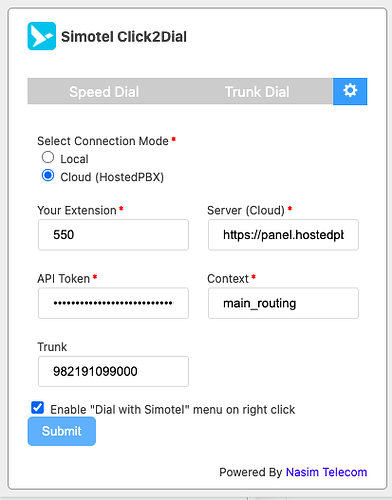Viewport: 392px width, 500px height.
Task: Click the Enable "Dial with Simotel" label text
Action: [x=173, y=410]
